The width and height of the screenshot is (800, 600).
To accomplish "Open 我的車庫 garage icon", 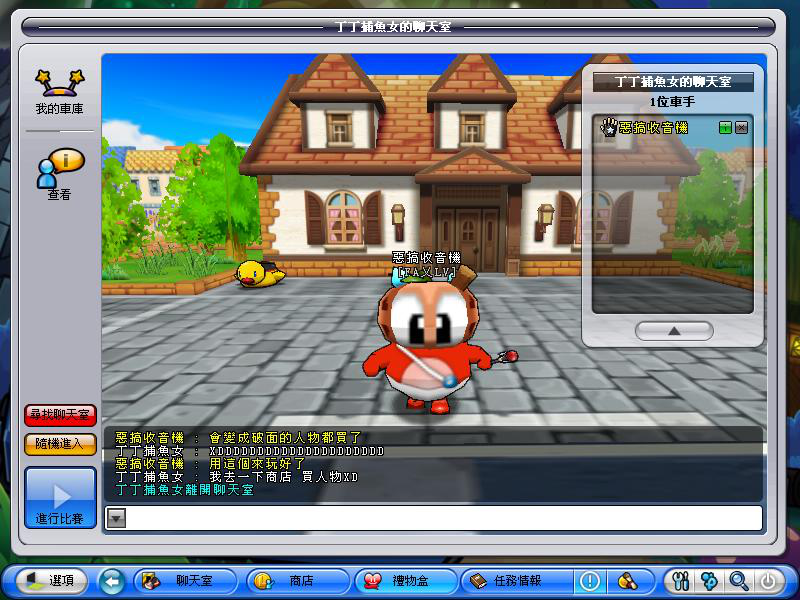I will click(59, 88).
